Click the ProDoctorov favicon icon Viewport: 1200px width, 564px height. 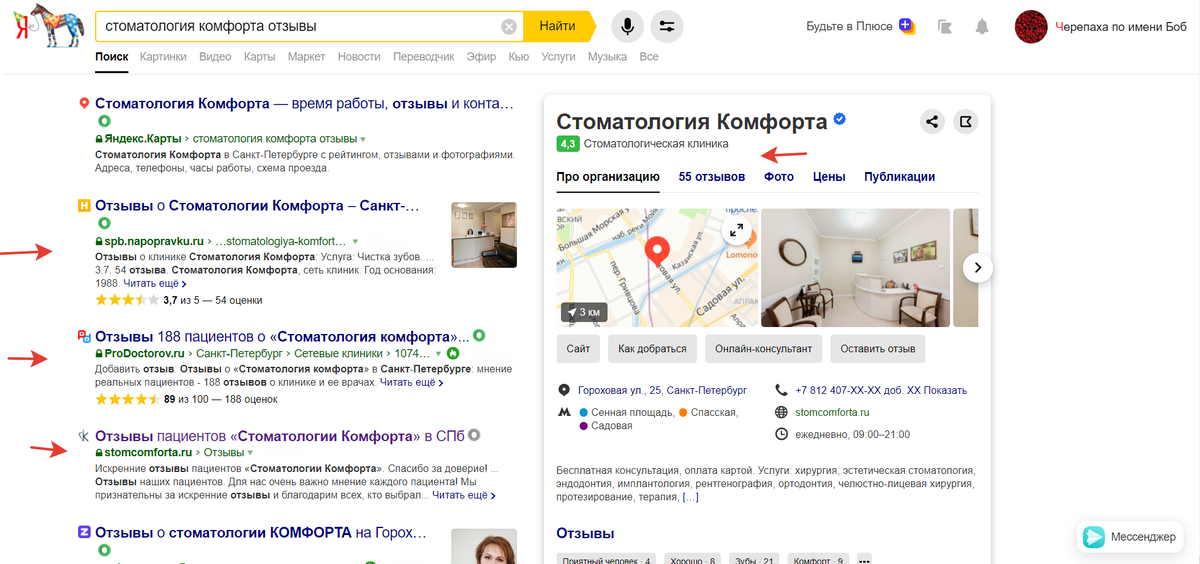84,336
